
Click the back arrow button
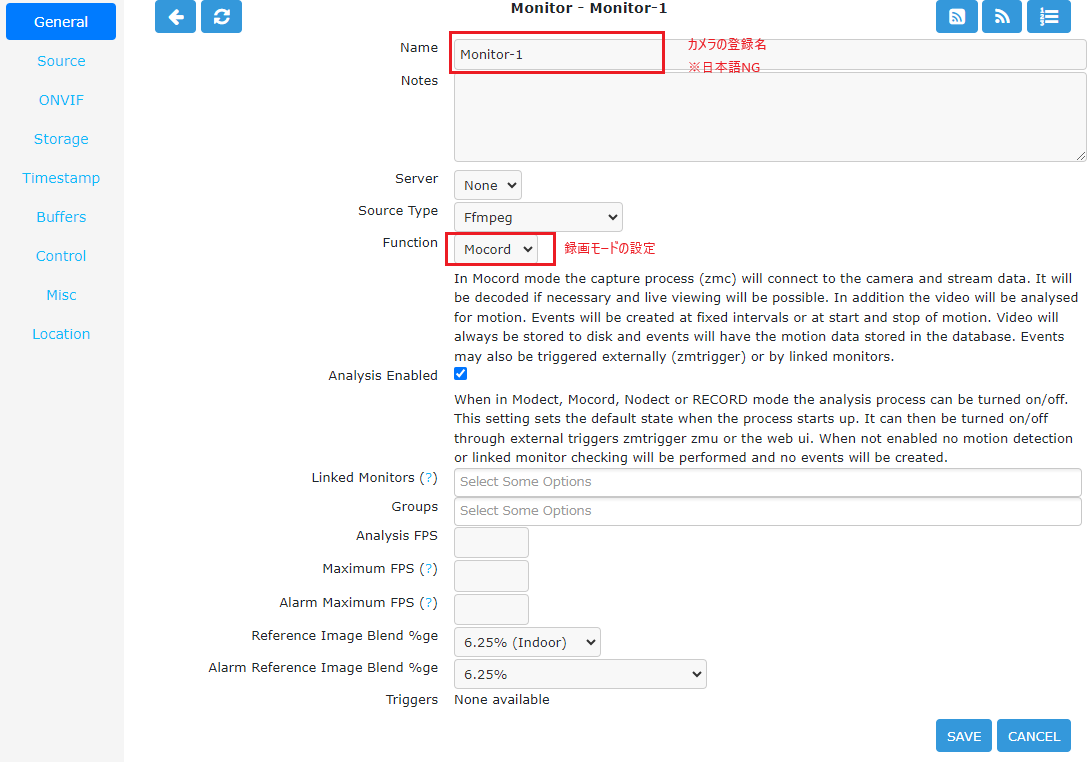tap(175, 17)
